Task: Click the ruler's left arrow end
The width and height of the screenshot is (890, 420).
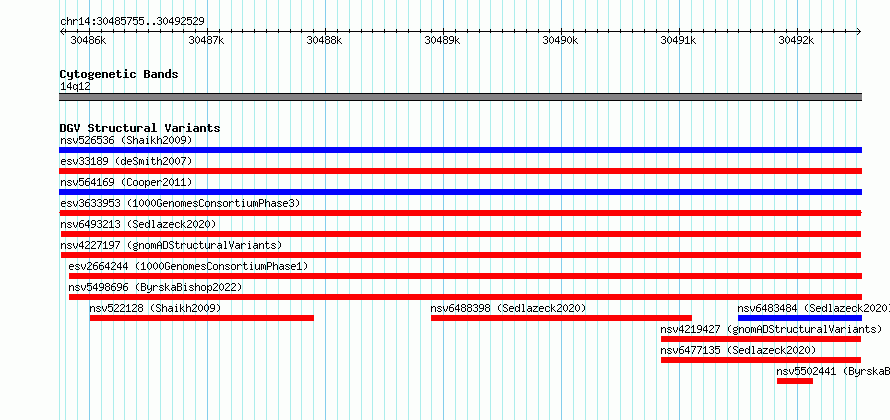Action: point(62,32)
